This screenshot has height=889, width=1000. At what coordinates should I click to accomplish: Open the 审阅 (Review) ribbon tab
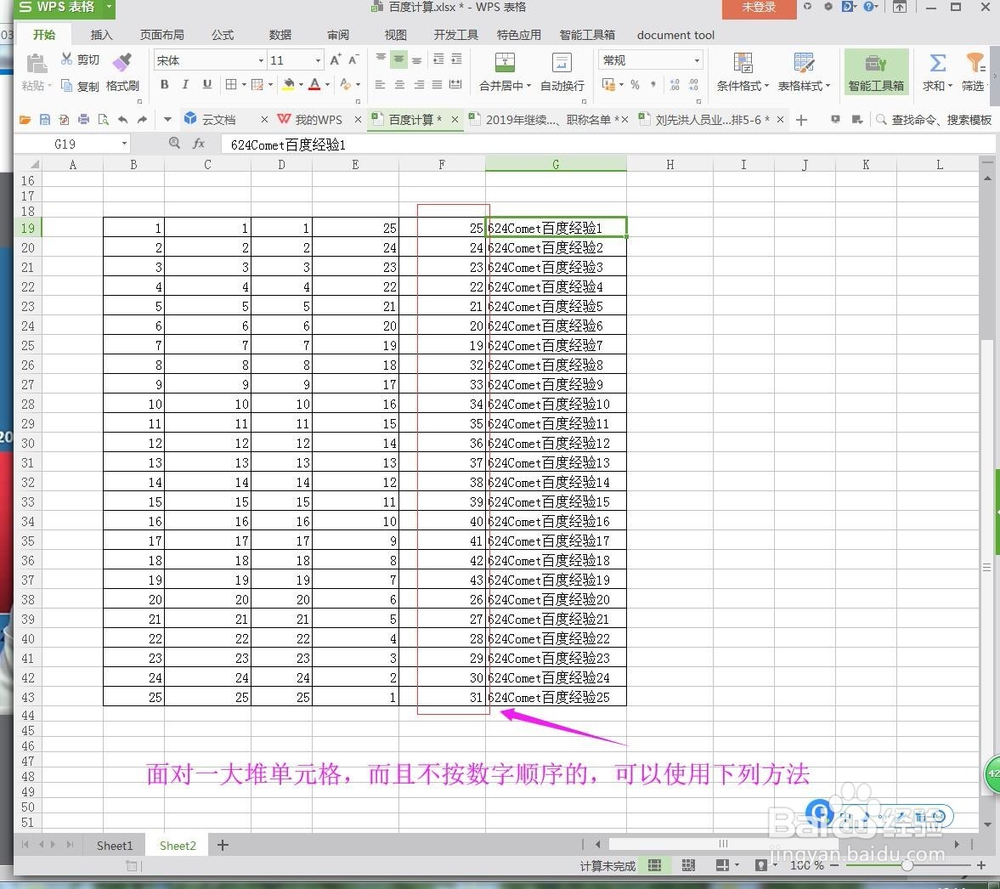point(338,34)
